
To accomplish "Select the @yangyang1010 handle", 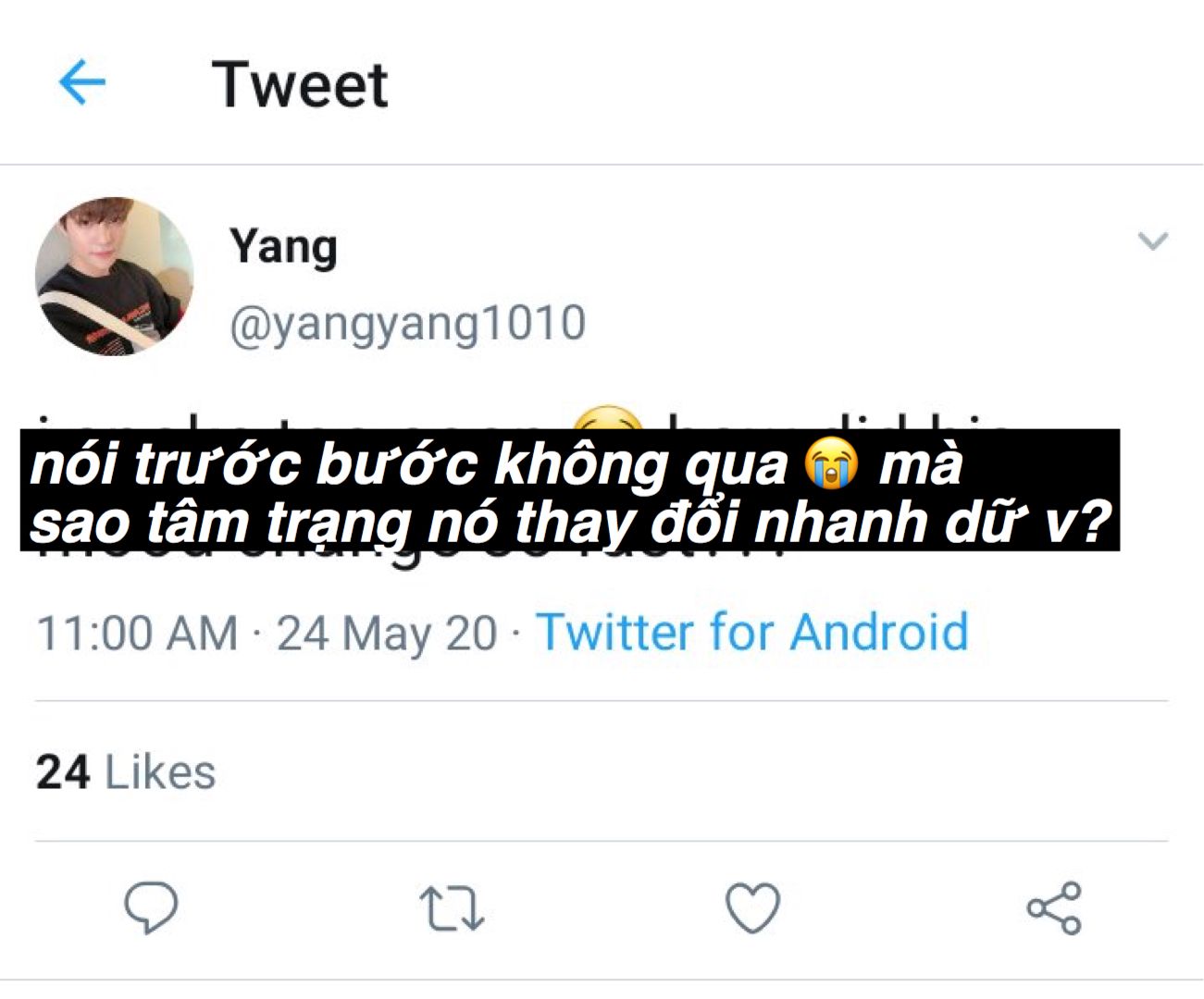I will pyautogui.click(x=407, y=325).
